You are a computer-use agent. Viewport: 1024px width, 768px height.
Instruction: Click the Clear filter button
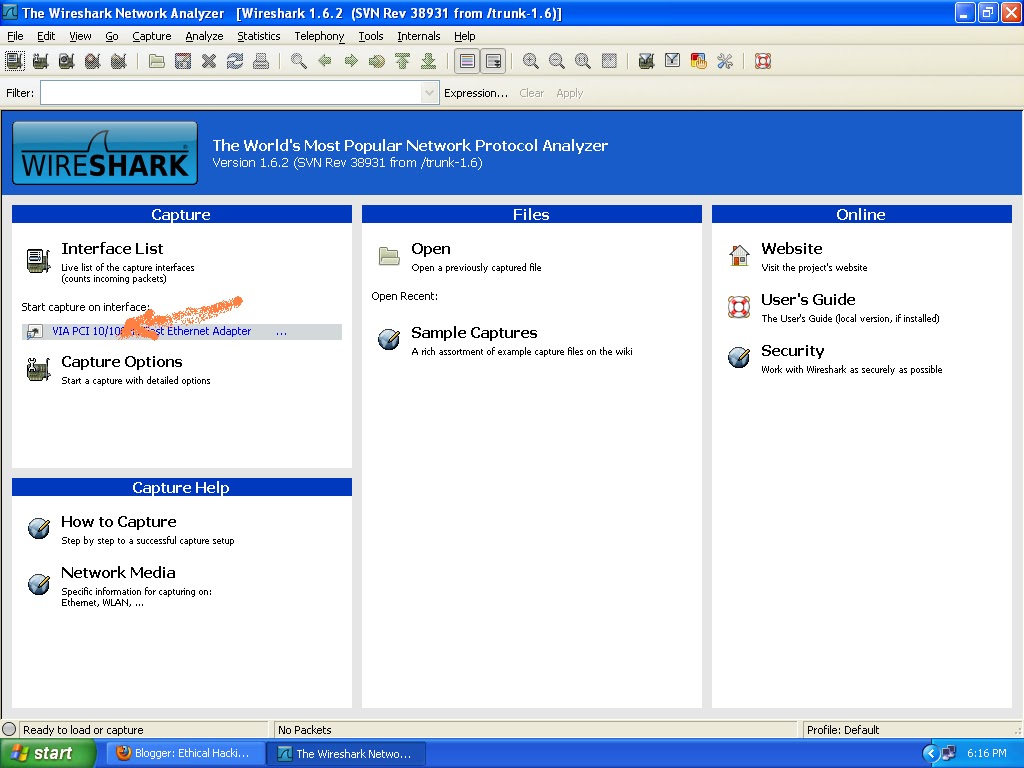(x=532, y=93)
